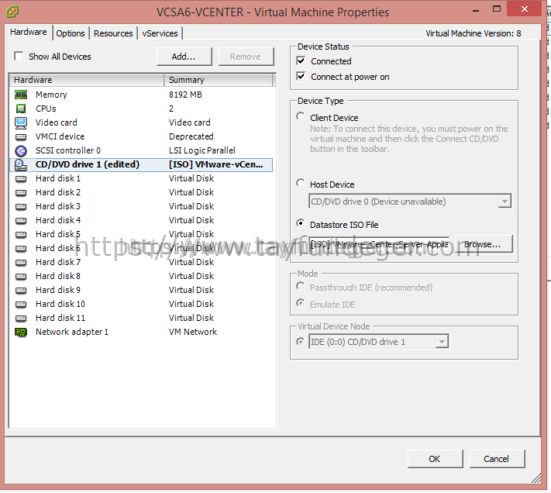Open the Host Device CD/DVD drive dropdown
This screenshot has height=493, width=551.
click(x=505, y=201)
